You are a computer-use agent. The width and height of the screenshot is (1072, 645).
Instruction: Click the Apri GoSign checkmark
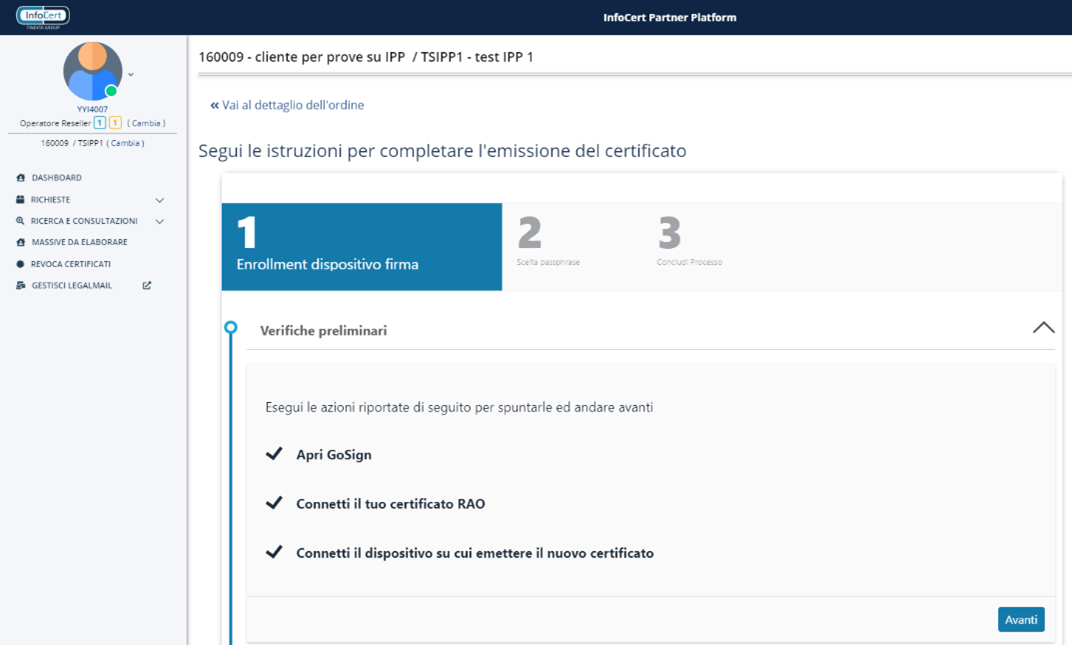click(x=274, y=453)
